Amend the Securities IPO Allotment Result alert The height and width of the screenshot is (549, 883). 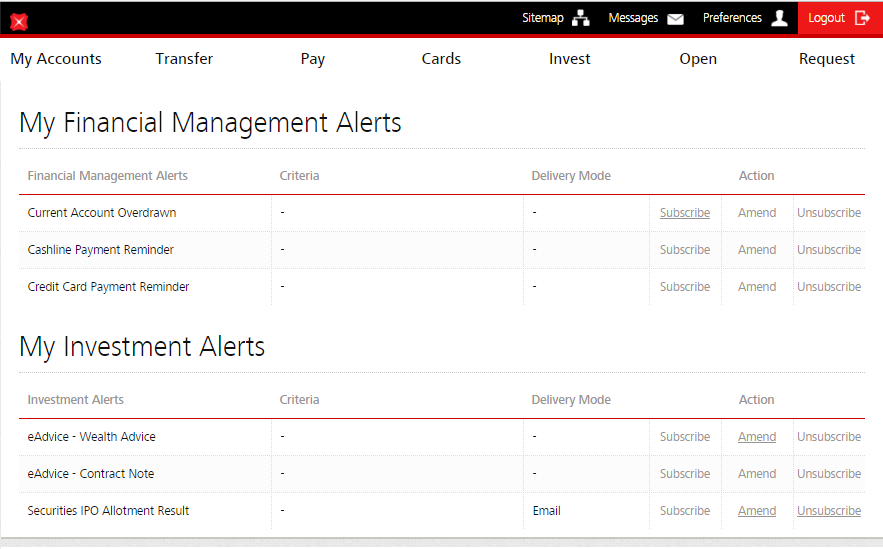(757, 511)
